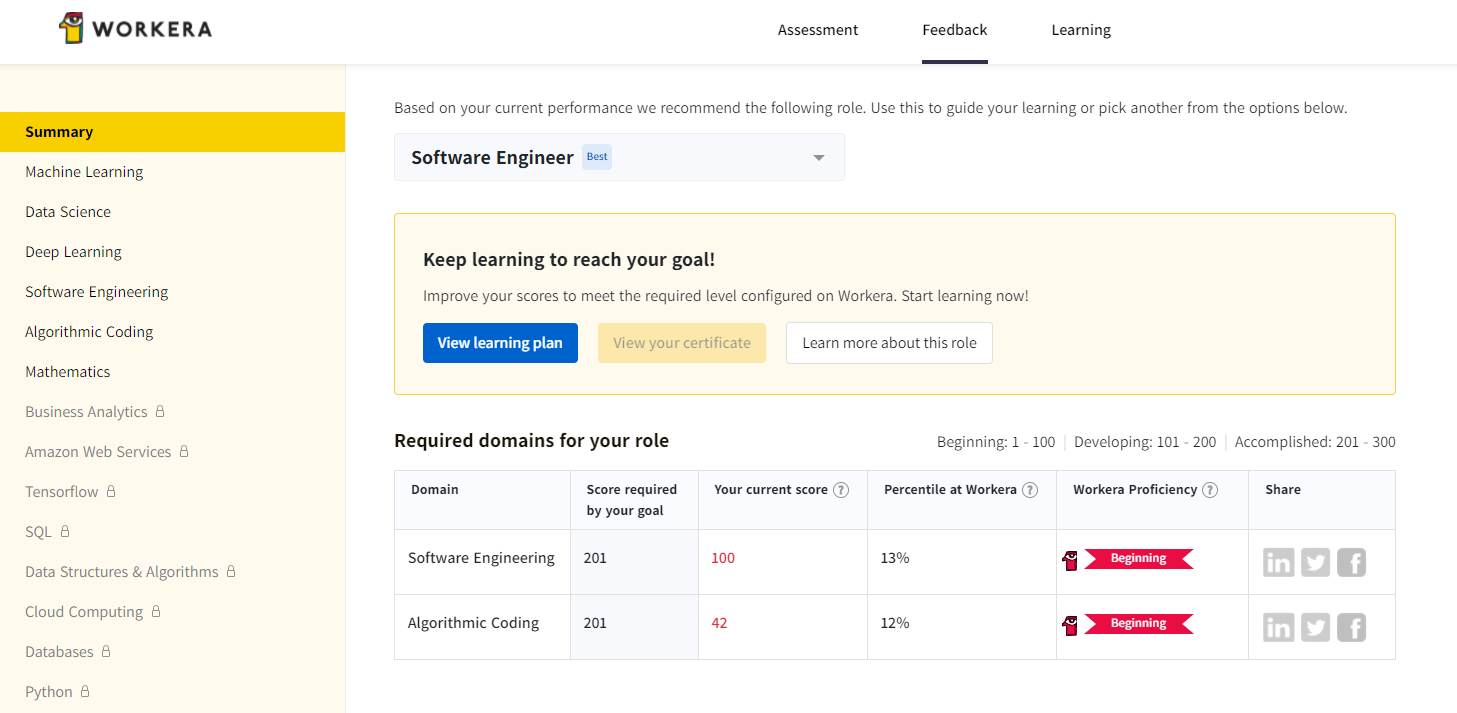The image size is (1457, 713).
Task: Switch to the Assessment tab
Action: [818, 30]
